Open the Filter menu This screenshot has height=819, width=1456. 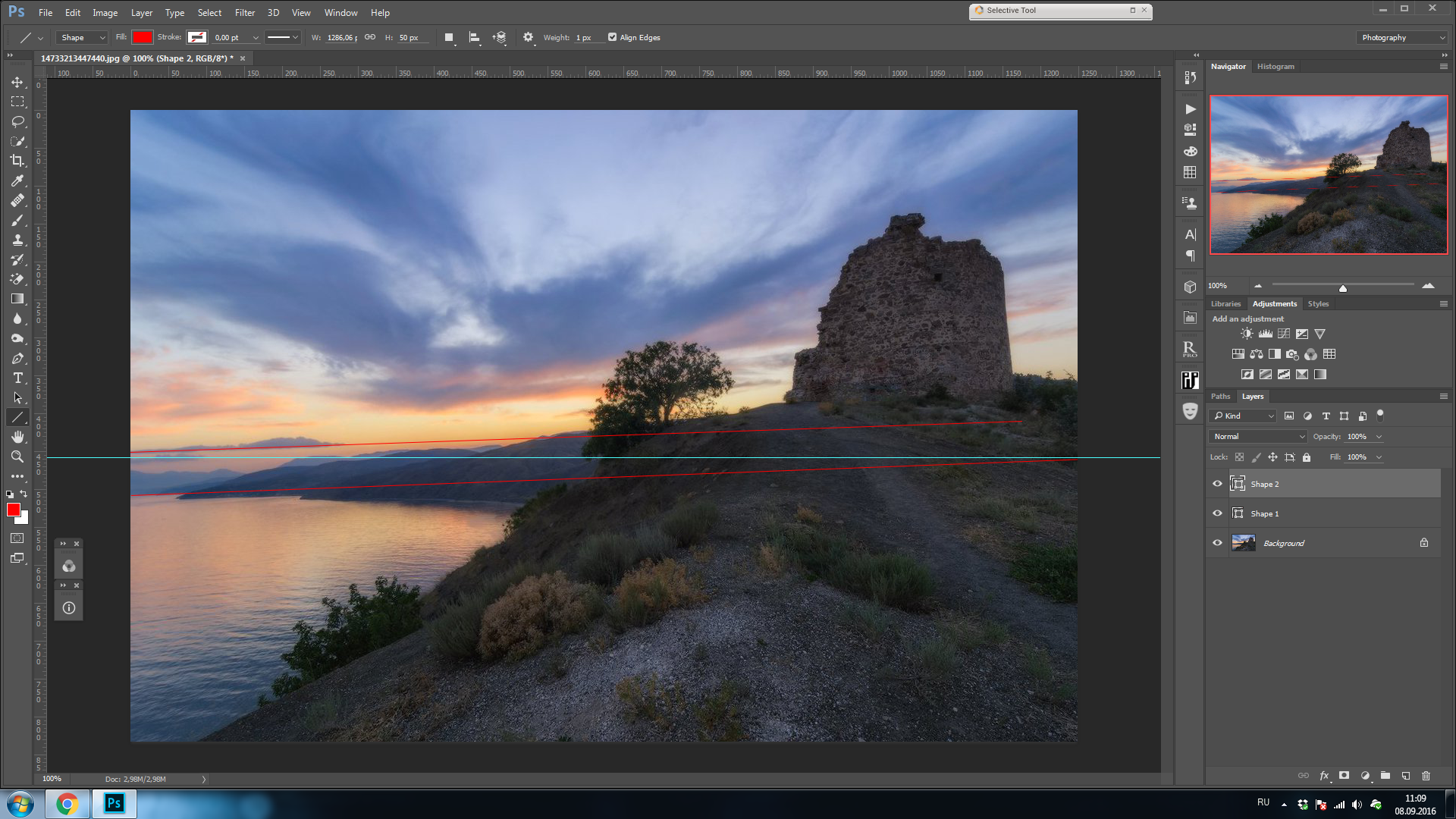point(244,13)
